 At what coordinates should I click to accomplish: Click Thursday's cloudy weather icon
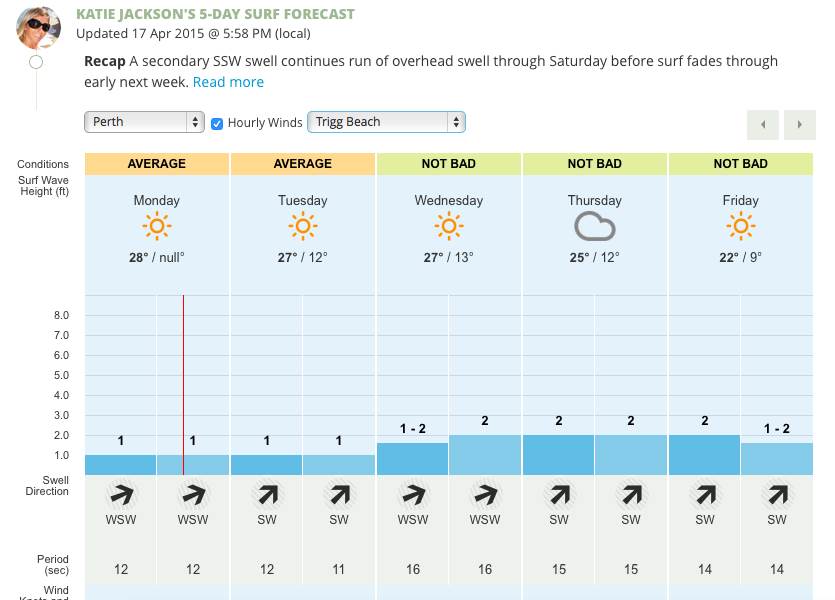coord(594,226)
